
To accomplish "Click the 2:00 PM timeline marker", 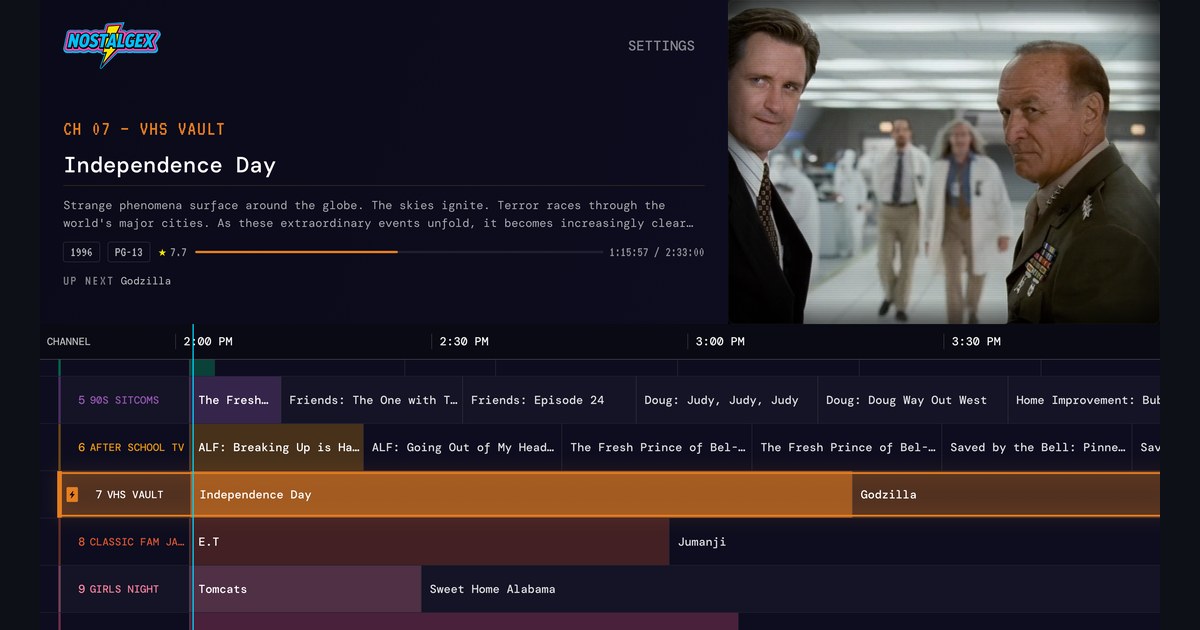I will pyautogui.click(x=208, y=342).
